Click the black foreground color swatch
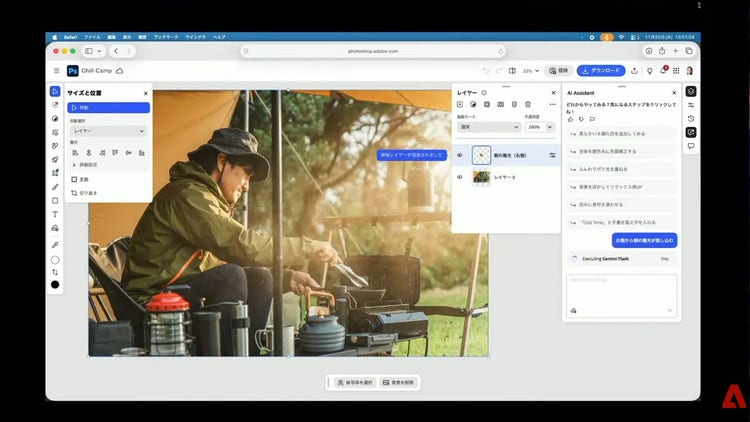The height and width of the screenshot is (422, 750). tap(55, 285)
